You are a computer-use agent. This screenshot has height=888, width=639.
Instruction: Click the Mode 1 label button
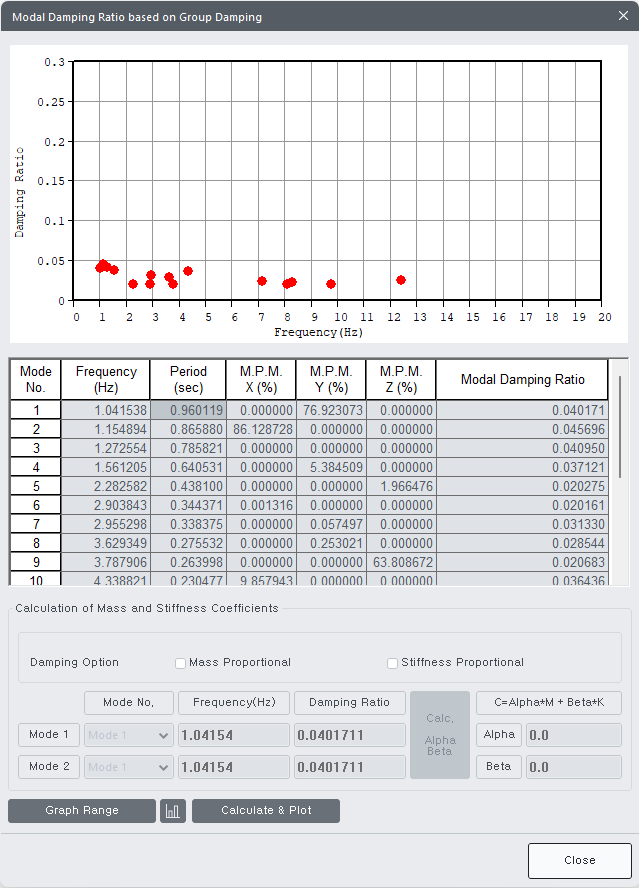coord(49,735)
